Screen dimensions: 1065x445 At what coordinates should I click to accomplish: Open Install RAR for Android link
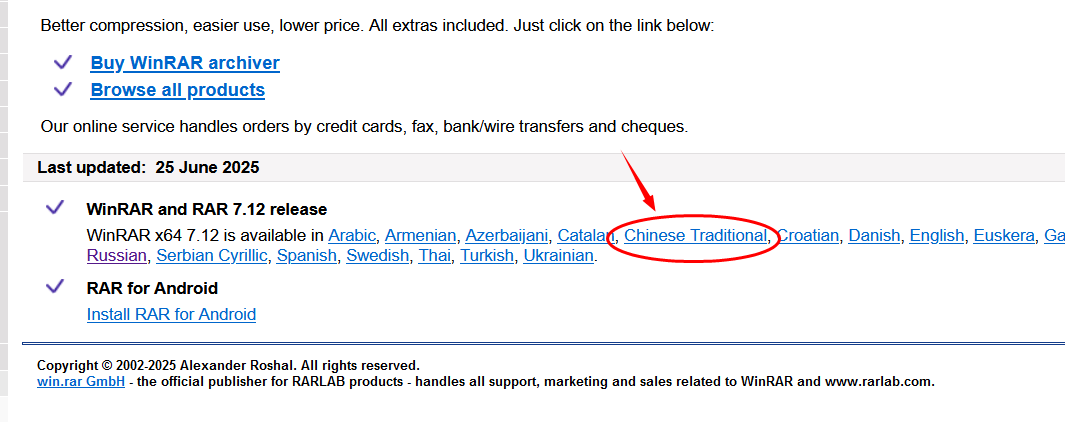[171, 314]
